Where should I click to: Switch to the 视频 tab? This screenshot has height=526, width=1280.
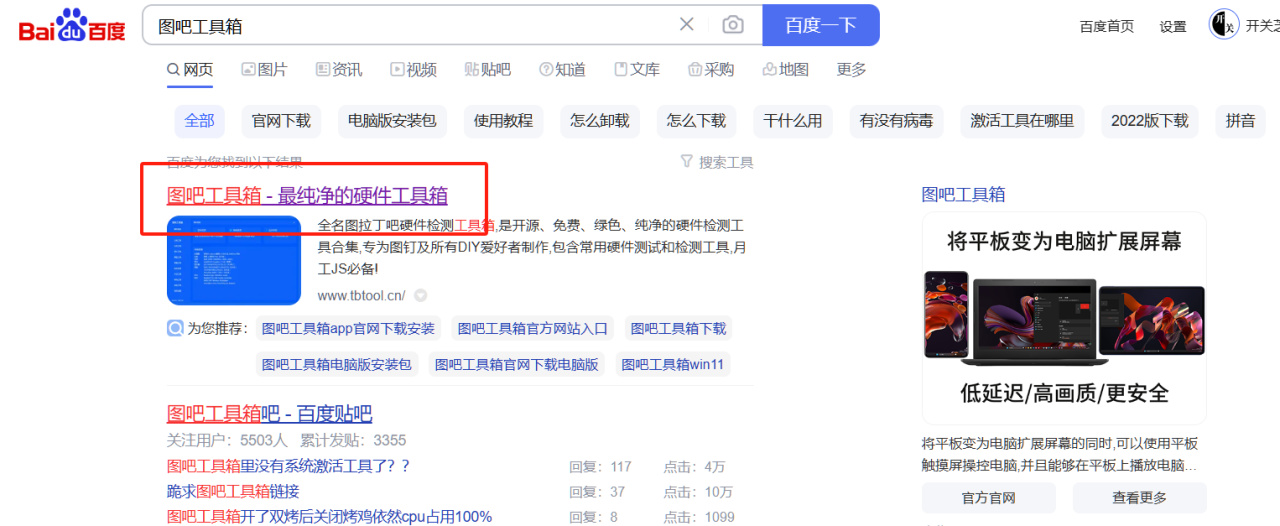tap(414, 69)
